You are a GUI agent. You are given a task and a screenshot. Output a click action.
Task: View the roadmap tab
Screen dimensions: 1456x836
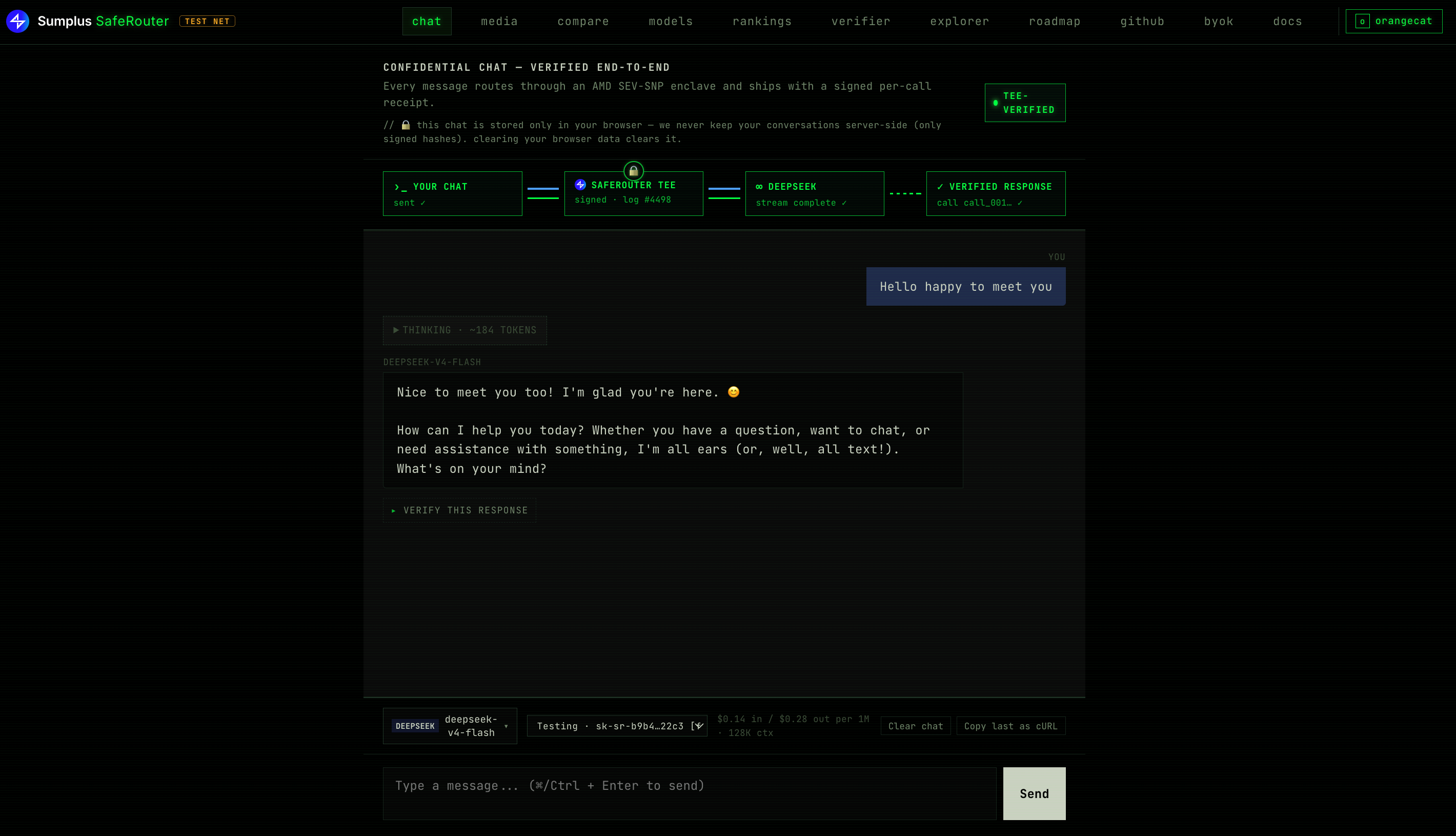[1055, 21]
